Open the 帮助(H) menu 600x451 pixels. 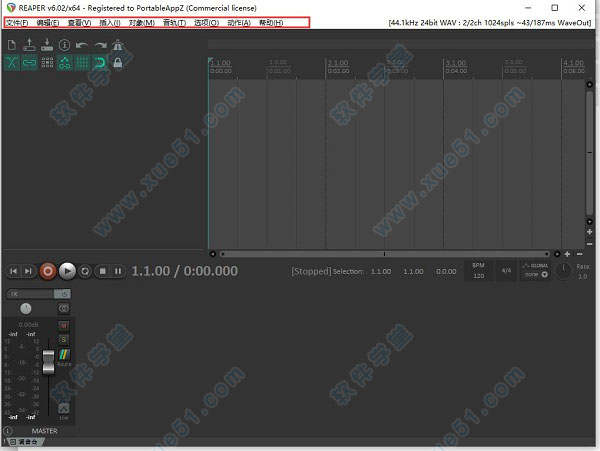pyautogui.click(x=271, y=23)
